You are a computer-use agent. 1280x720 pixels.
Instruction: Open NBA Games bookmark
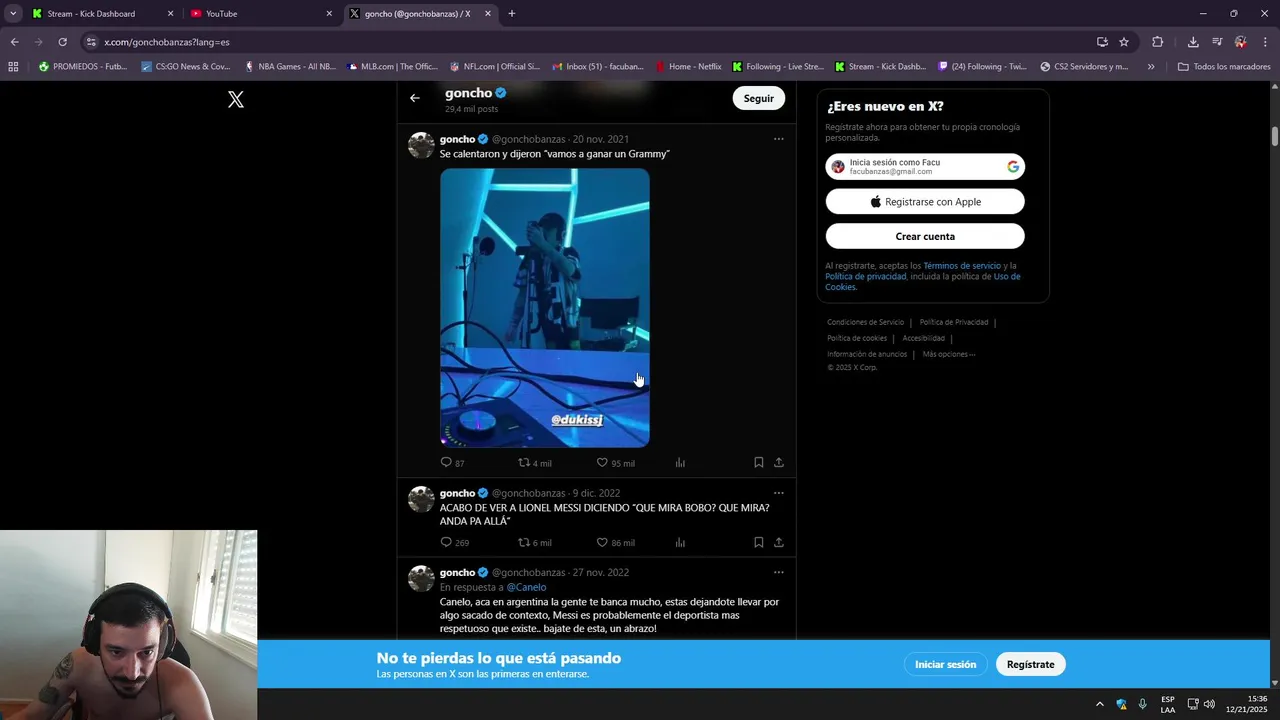tap(290, 67)
